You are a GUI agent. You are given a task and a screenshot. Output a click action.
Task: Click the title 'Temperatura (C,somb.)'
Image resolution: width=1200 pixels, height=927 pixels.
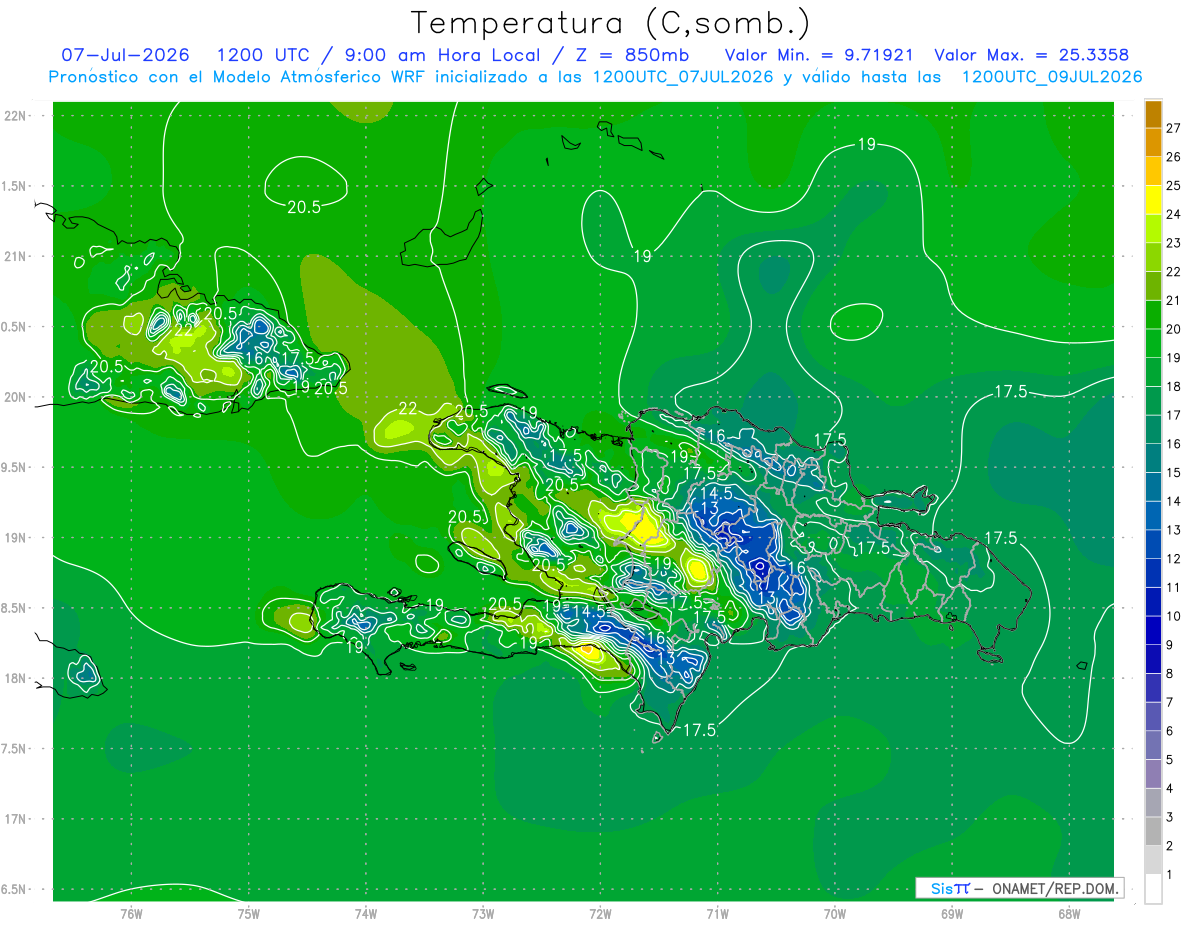pos(611,23)
